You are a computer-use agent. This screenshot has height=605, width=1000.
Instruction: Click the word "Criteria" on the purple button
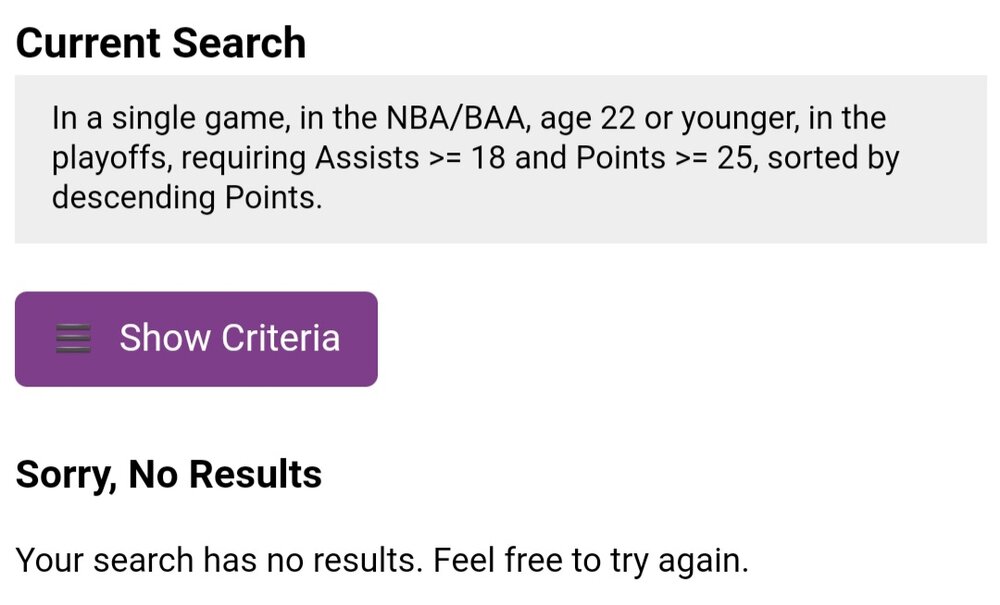pyautogui.click(x=281, y=339)
